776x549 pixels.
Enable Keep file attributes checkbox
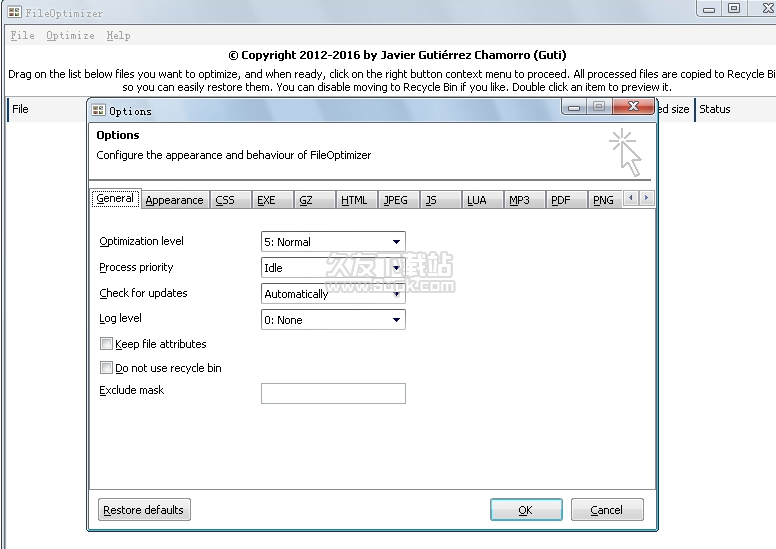(x=106, y=344)
